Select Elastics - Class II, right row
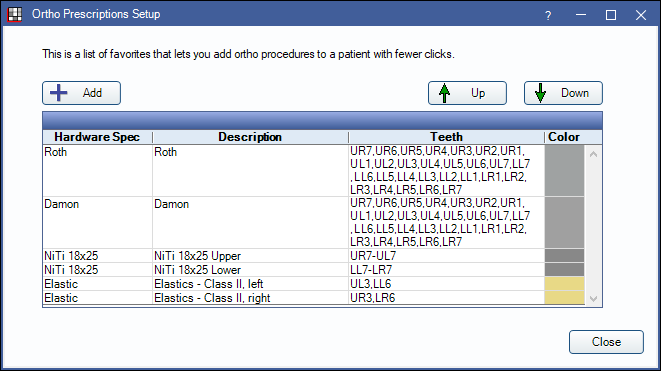This screenshot has height=371, width=661. click(x=314, y=298)
